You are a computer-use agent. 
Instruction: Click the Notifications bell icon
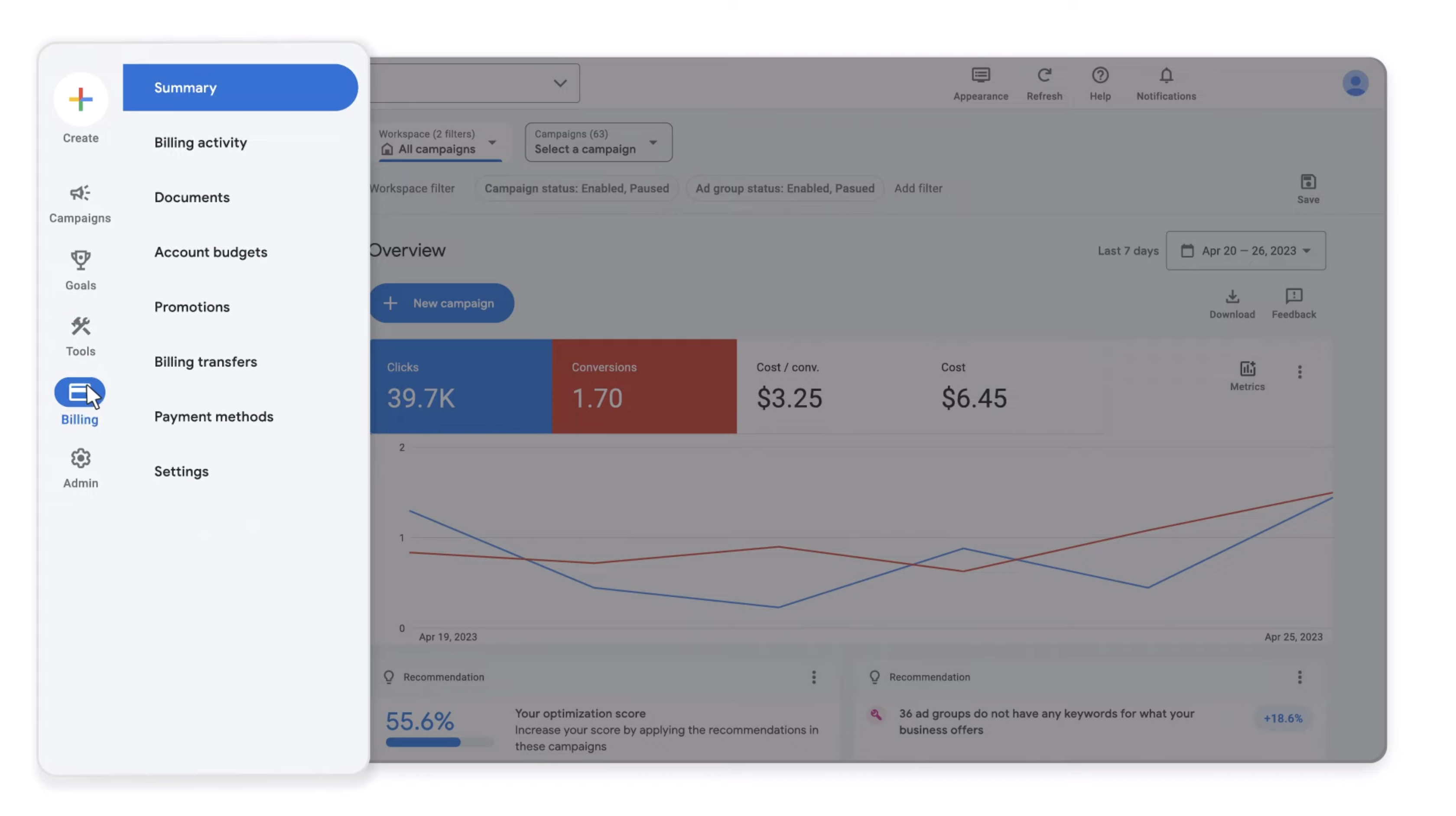(1166, 75)
